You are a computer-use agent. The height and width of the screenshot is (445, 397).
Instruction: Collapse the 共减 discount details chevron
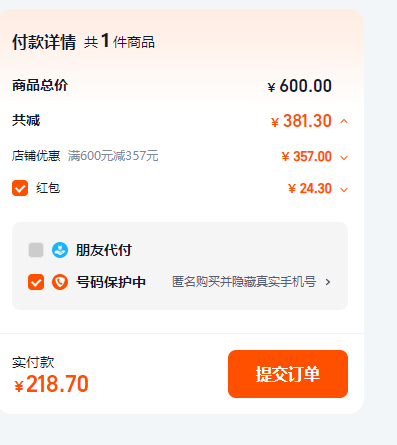point(344,121)
